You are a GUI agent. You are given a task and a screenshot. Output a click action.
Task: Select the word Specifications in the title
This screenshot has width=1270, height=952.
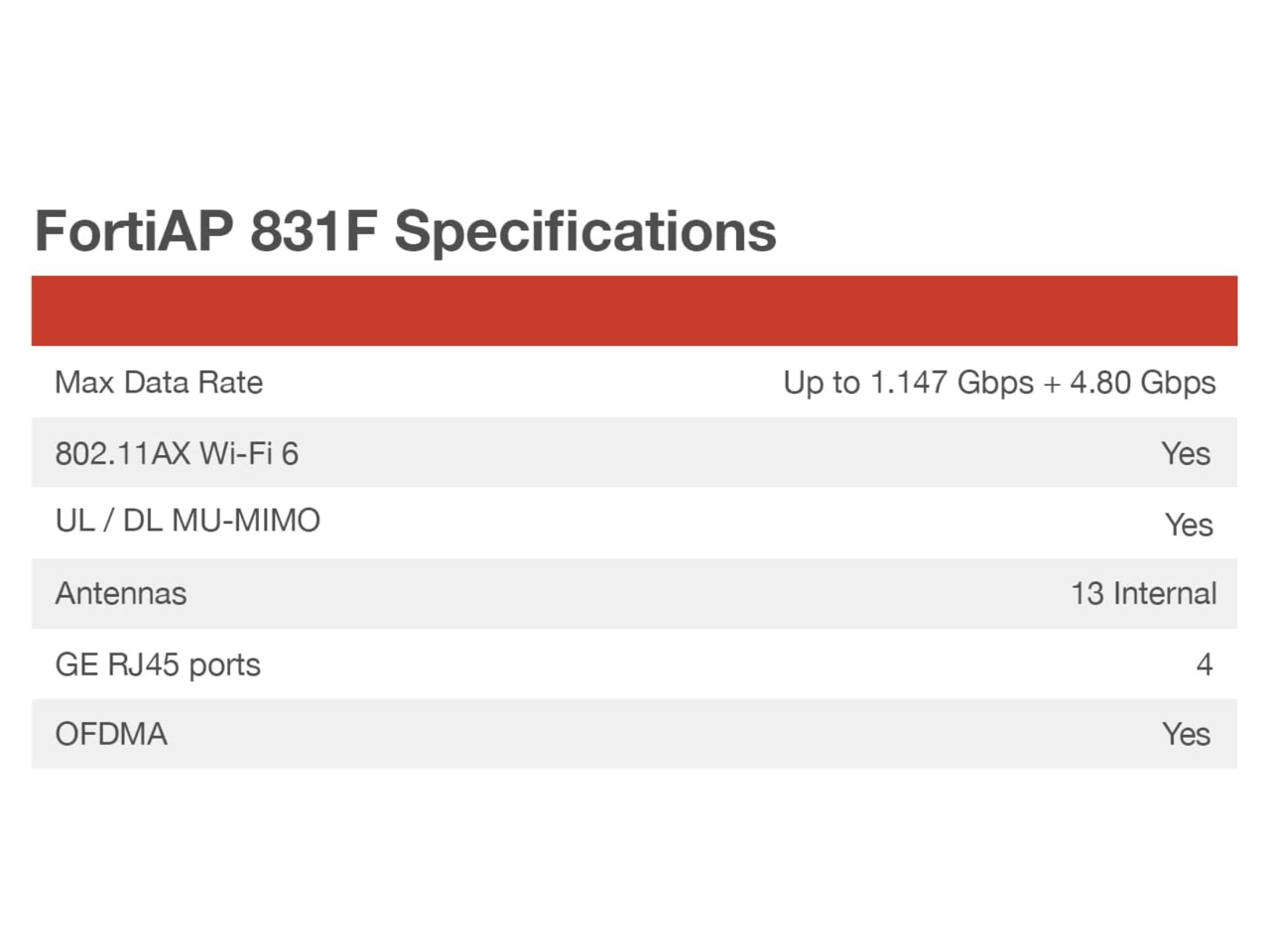585,231
